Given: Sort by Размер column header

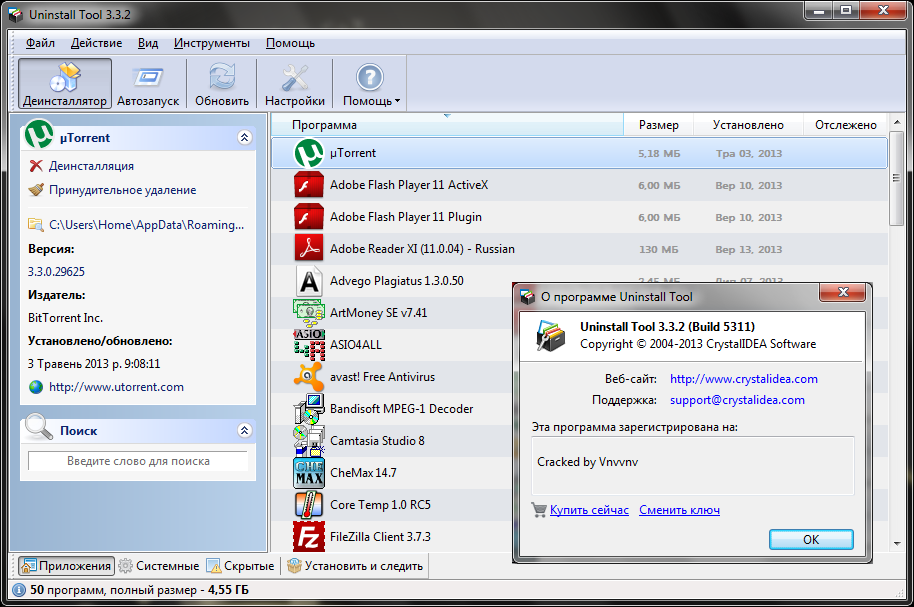Looking at the screenshot, I should pos(659,125).
